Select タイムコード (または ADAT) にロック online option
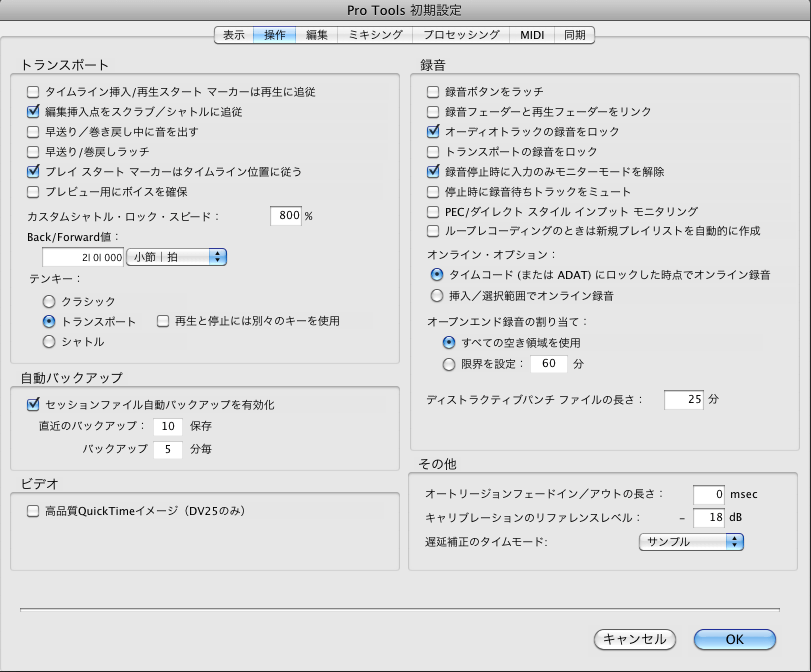Screen dimensions: 811x672 pyautogui.click(x=437, y=275)
